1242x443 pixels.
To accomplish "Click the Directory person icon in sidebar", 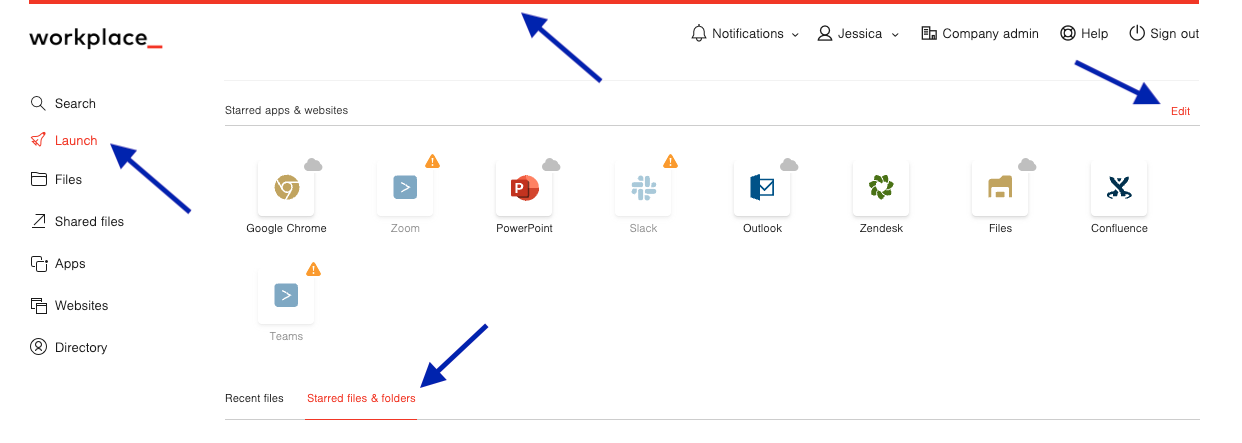I will click(39, 347).
